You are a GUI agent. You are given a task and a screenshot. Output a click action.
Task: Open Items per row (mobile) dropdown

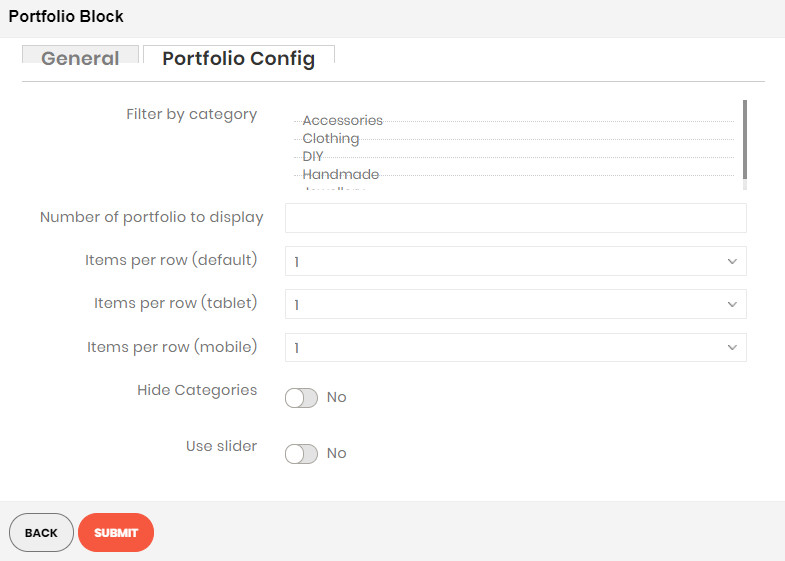click(x=516, y=347)
